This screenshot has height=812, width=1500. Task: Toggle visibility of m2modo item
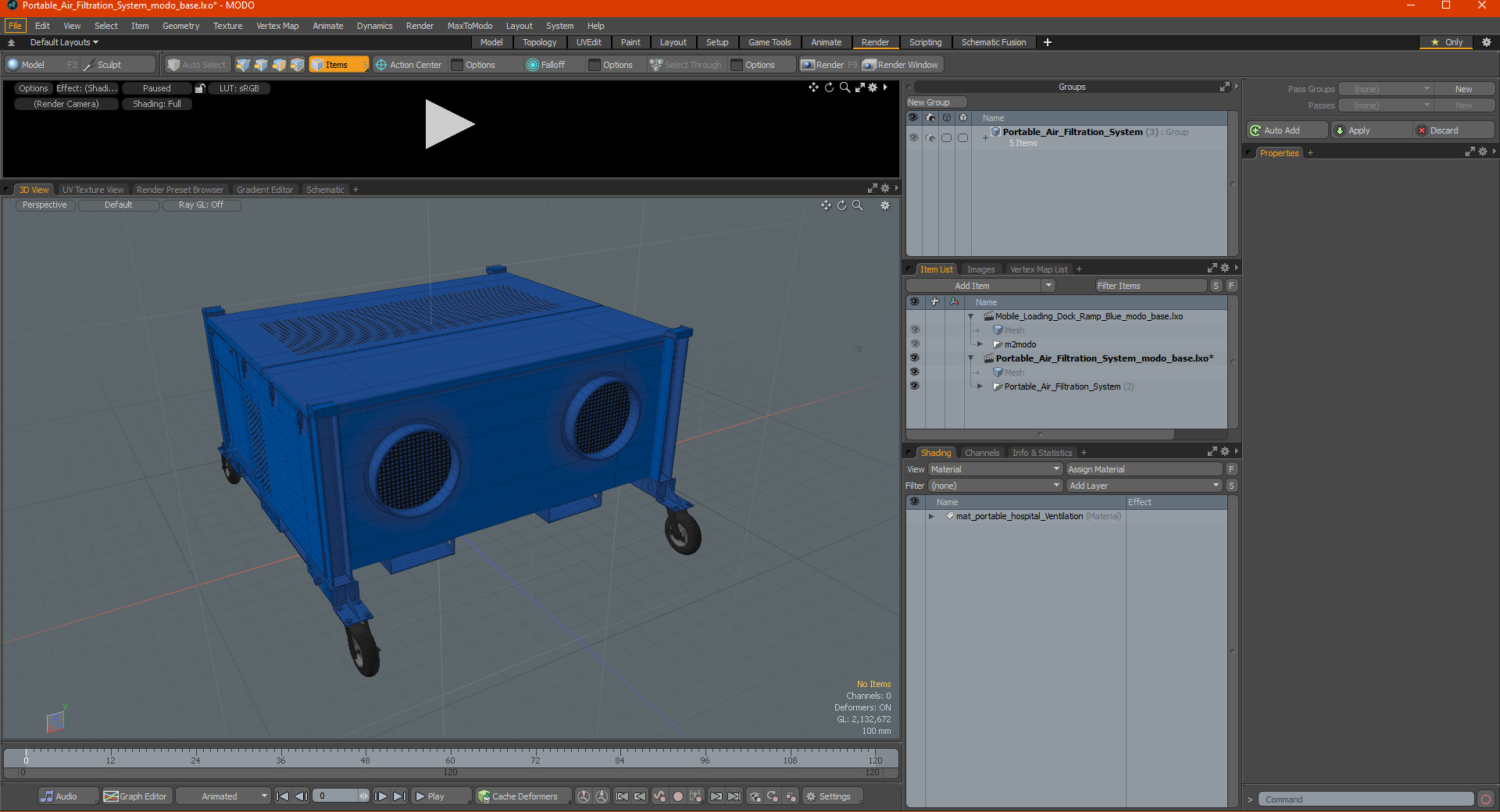(914, 344)
